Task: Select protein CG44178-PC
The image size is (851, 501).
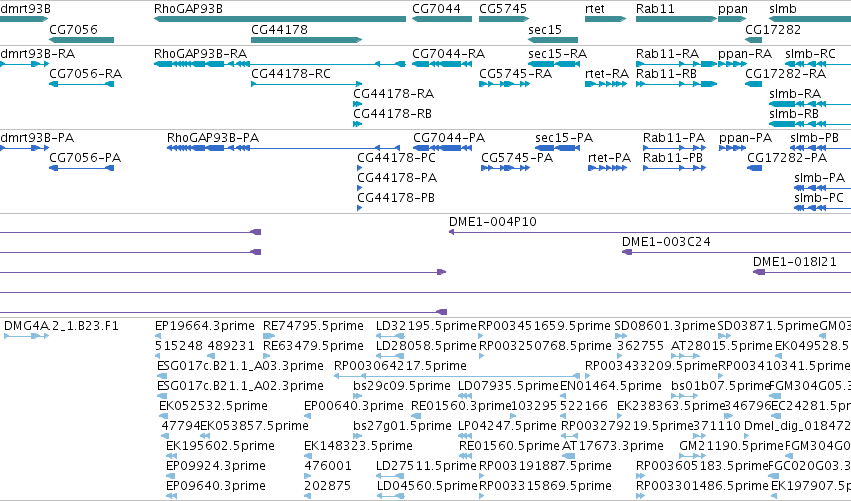Action: click(x=359, y=168)
